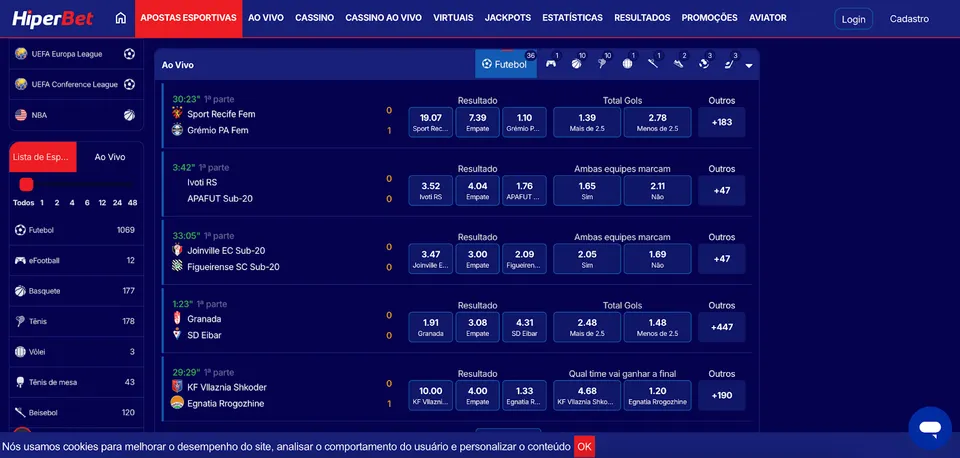Expand +190 other markets for KF Vllaznia

pos(722,395)
